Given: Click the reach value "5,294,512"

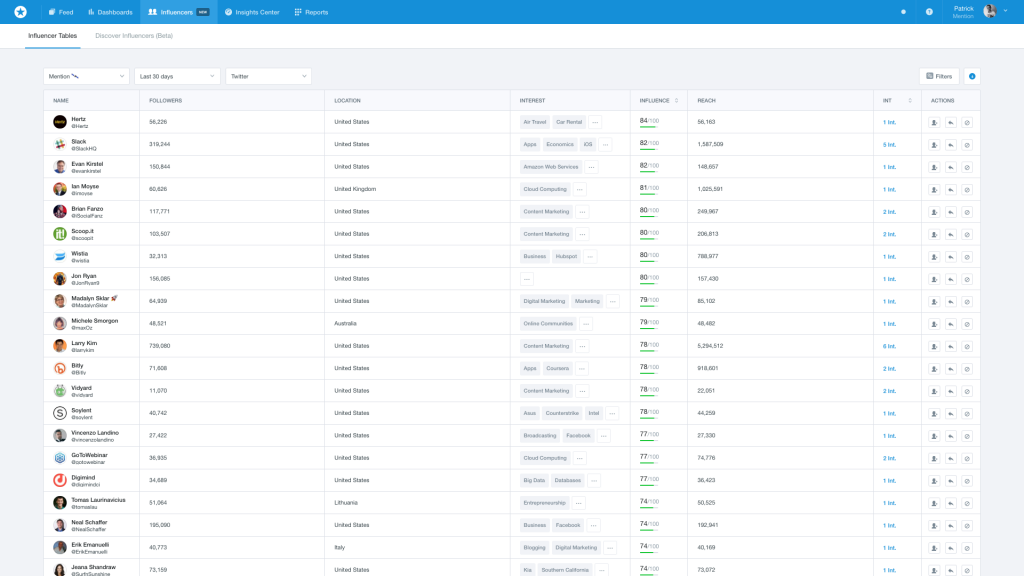Looking at the screenshot, I should (x=710, y=346).
